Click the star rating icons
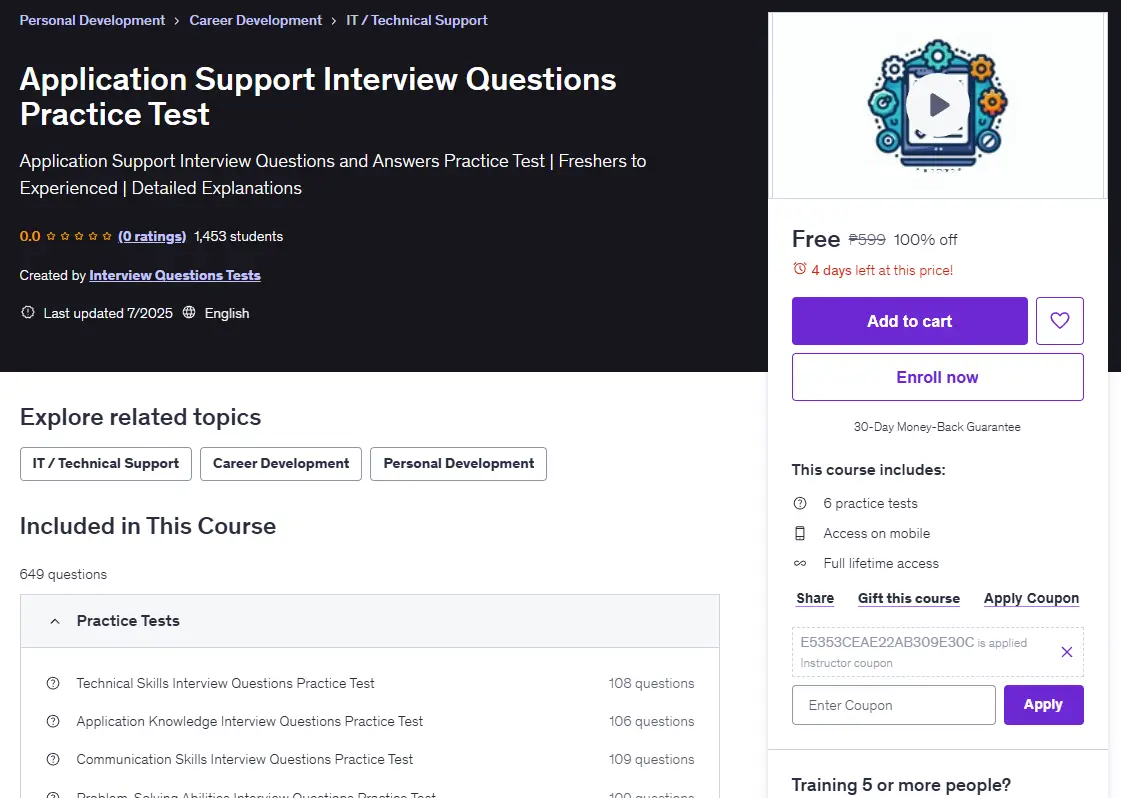The height and width of the screenshot is (798, 1121). point(79,236)
